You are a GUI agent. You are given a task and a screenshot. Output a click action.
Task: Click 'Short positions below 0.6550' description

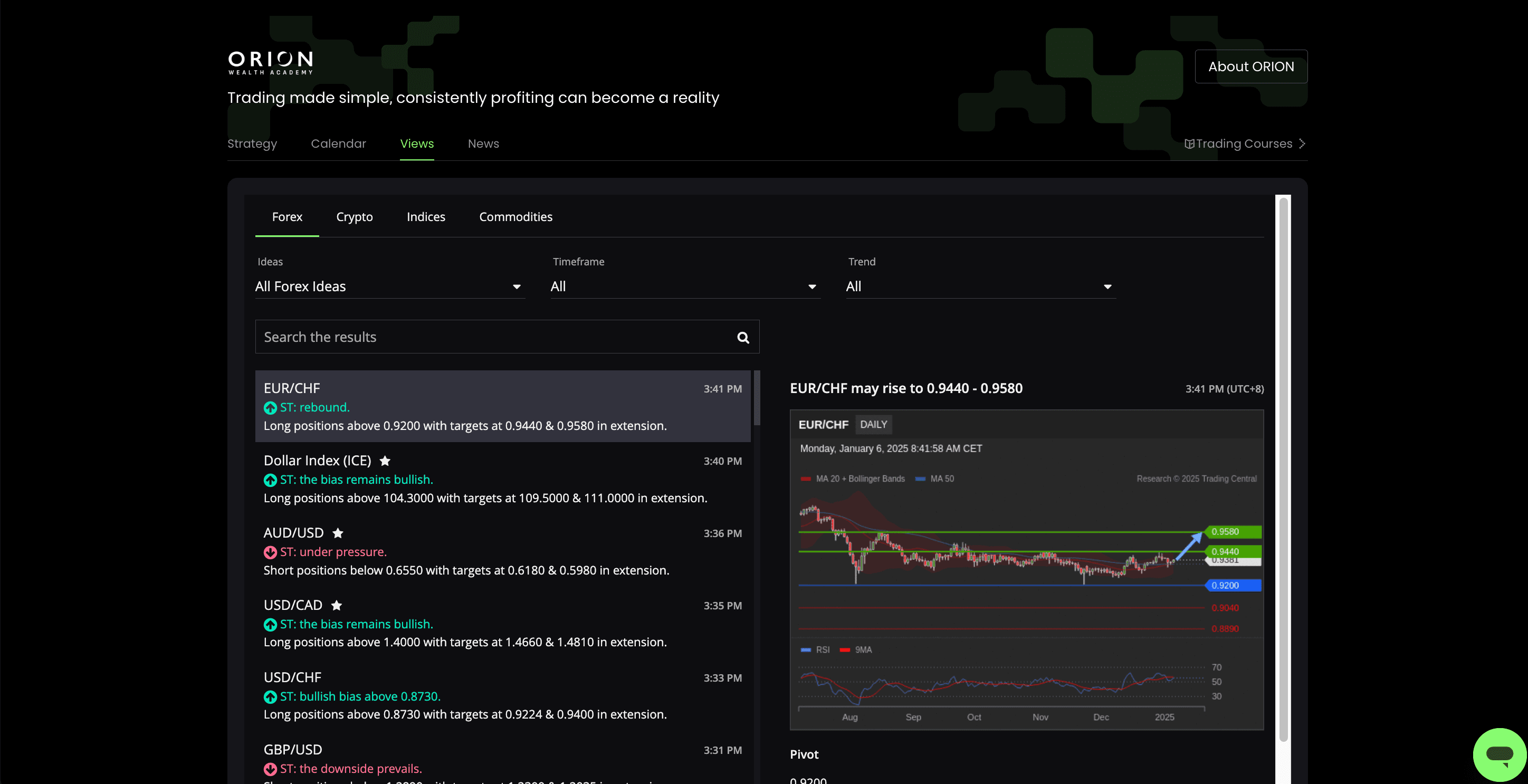466,570
